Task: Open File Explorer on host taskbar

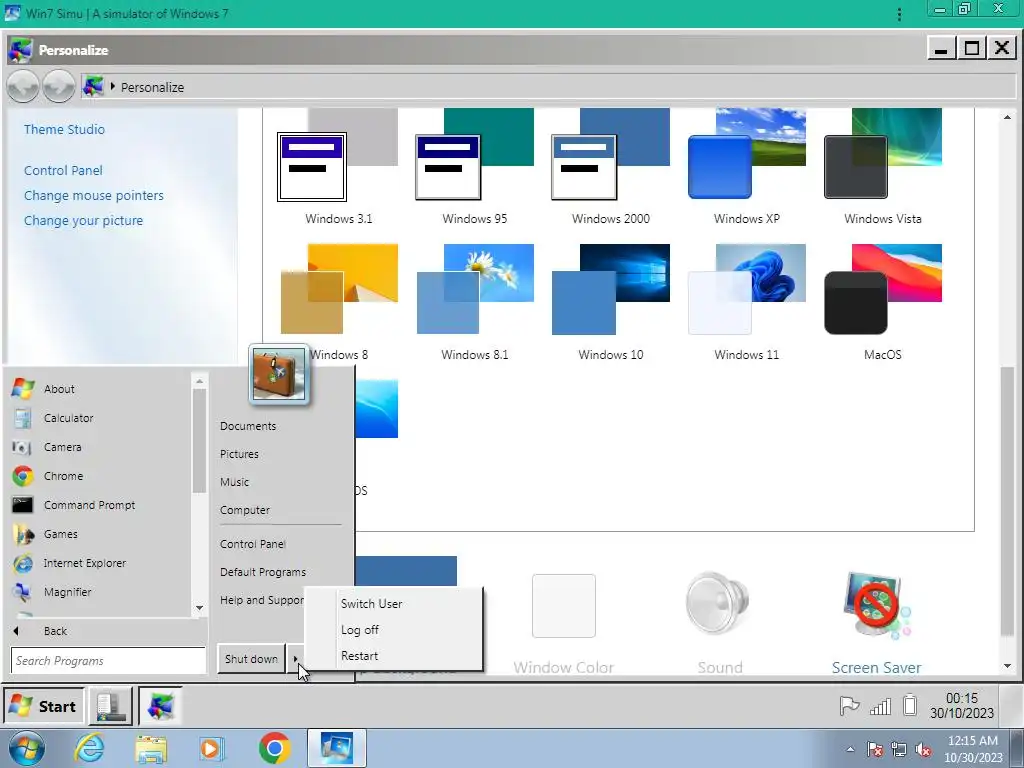Action: pyautogui.click(x=151, y=748)
